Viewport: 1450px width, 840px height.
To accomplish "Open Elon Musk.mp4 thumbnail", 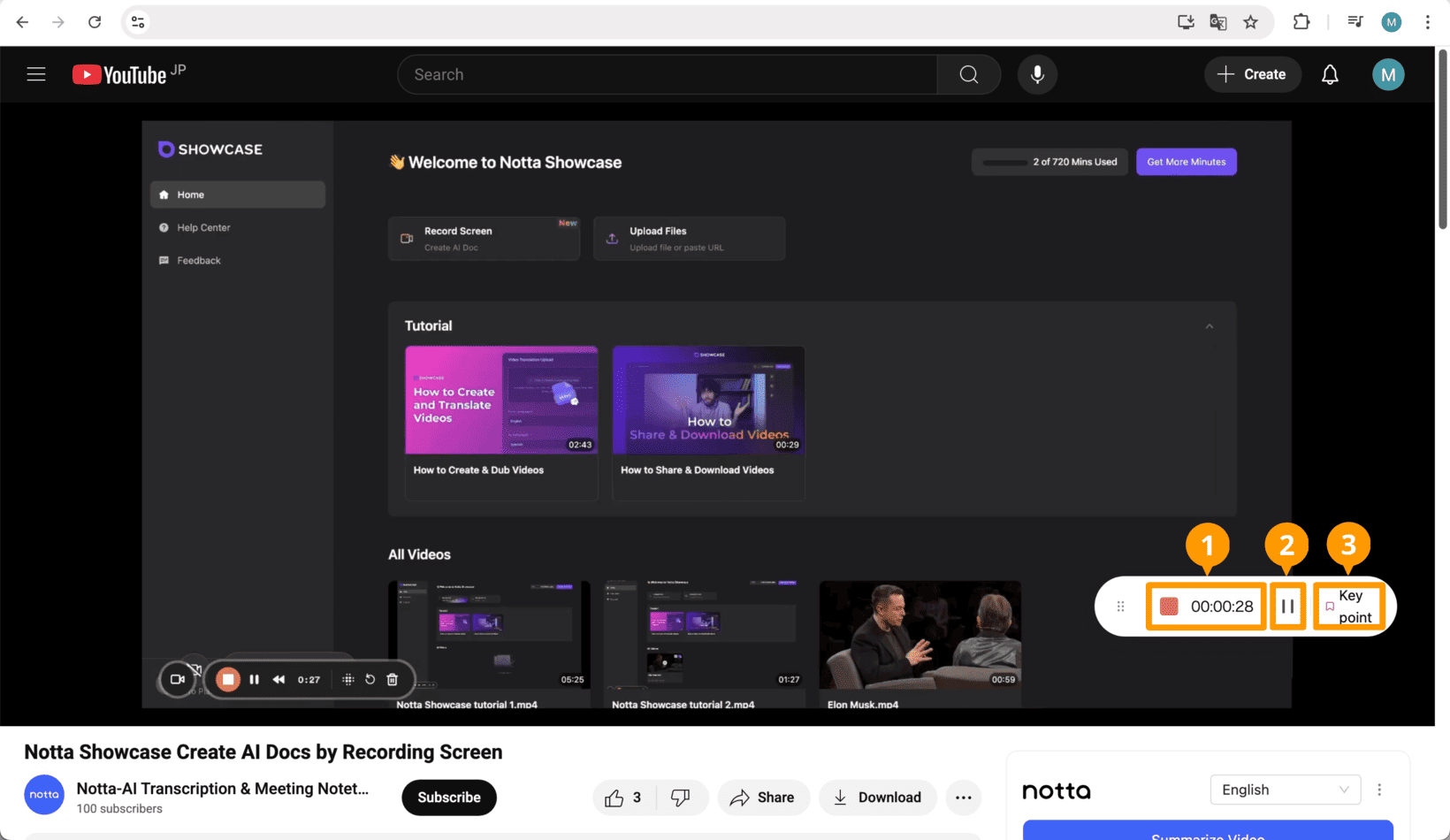I will tap(920, 635).
